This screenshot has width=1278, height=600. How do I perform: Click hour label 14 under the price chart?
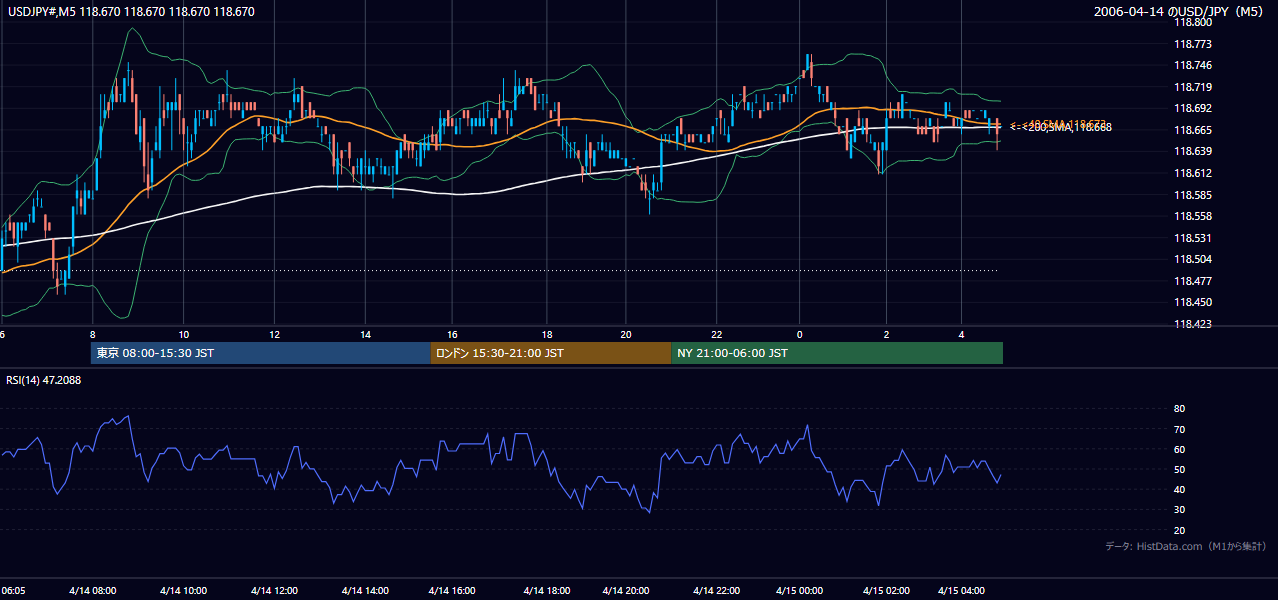pos(366,334)
